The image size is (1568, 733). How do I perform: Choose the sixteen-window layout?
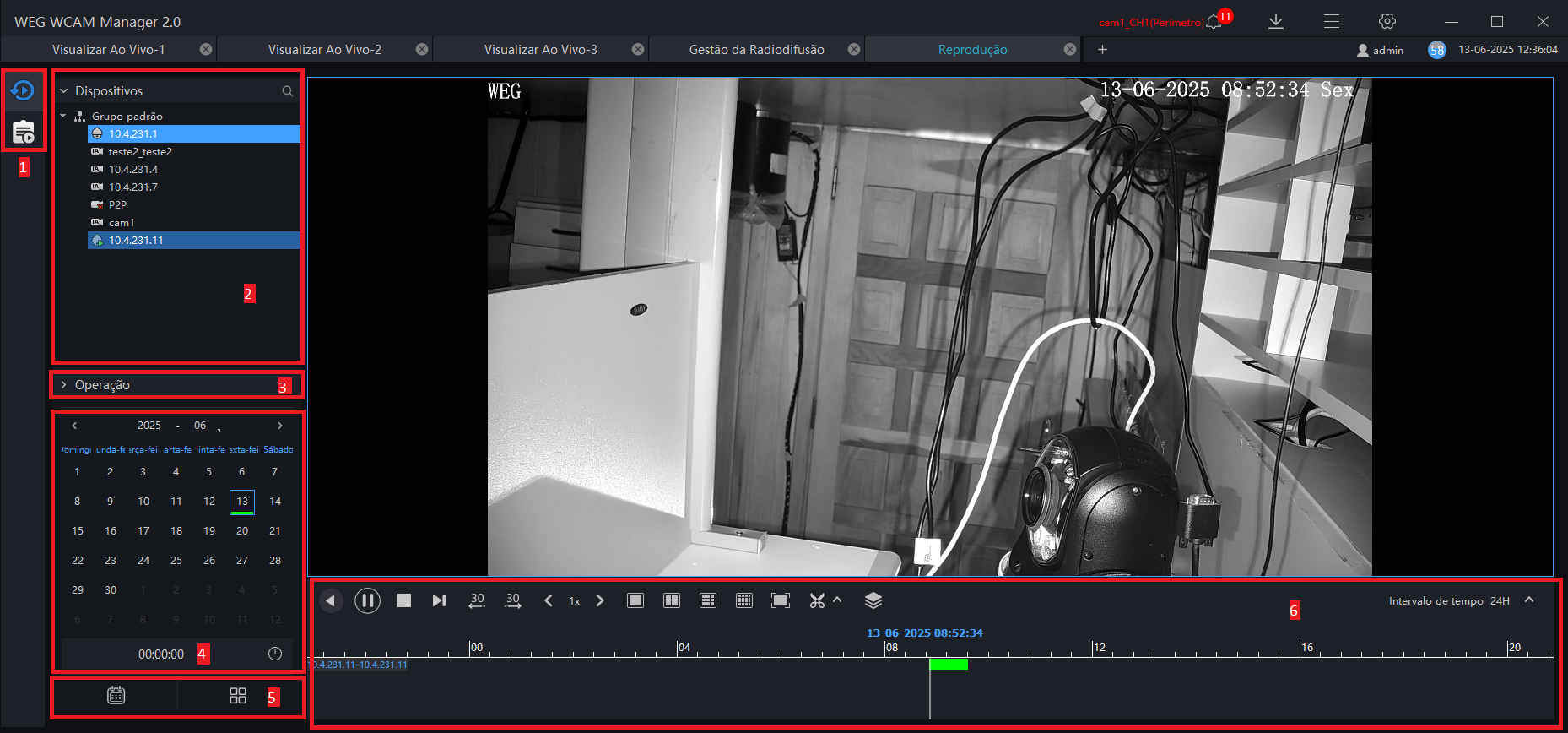point(744,600)
